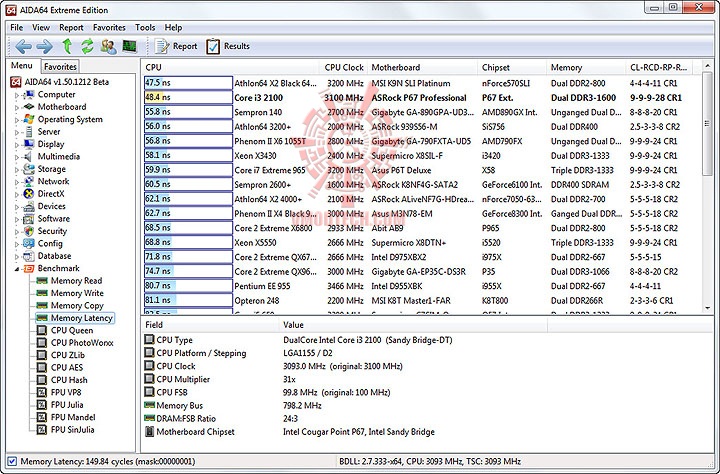Toggle the status bar Memory Latency checkbox
This screenshot has width=720, height=474.
[x=12, y=461]
